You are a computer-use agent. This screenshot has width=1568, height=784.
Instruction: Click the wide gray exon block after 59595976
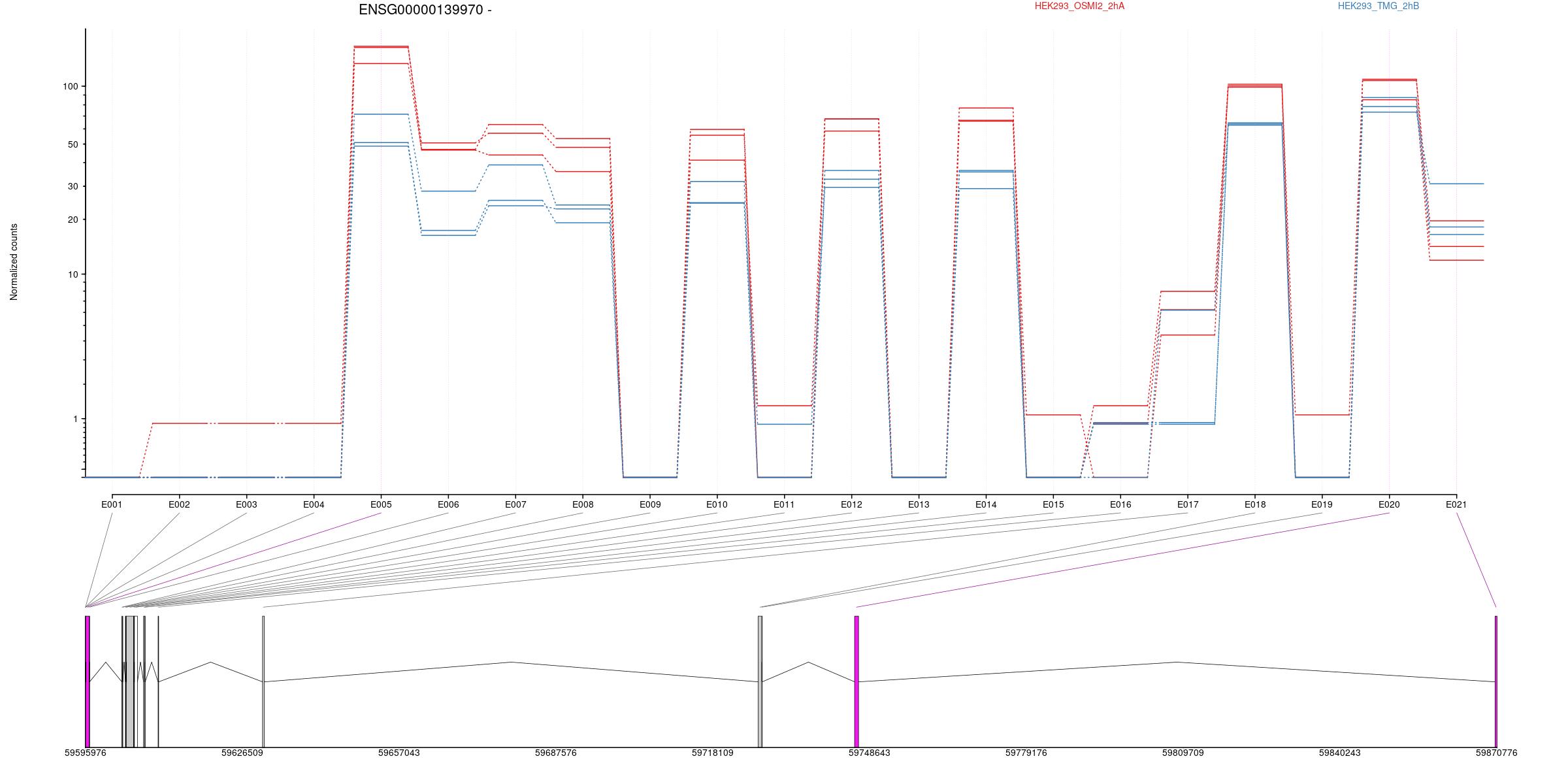pyautogui.click(x=130, y=681)
